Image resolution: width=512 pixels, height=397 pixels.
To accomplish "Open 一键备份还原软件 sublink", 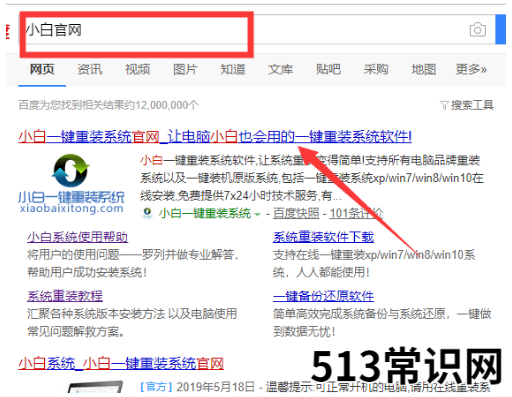I will 323,296.
